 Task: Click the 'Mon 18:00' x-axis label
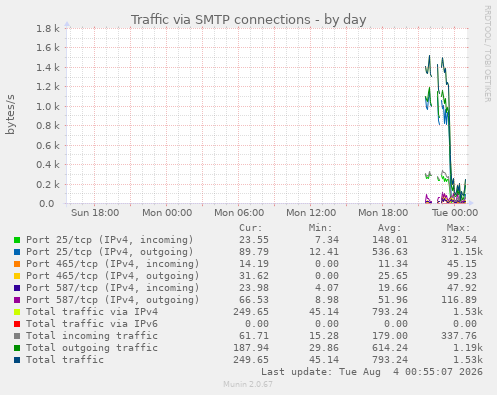point(383,213)
